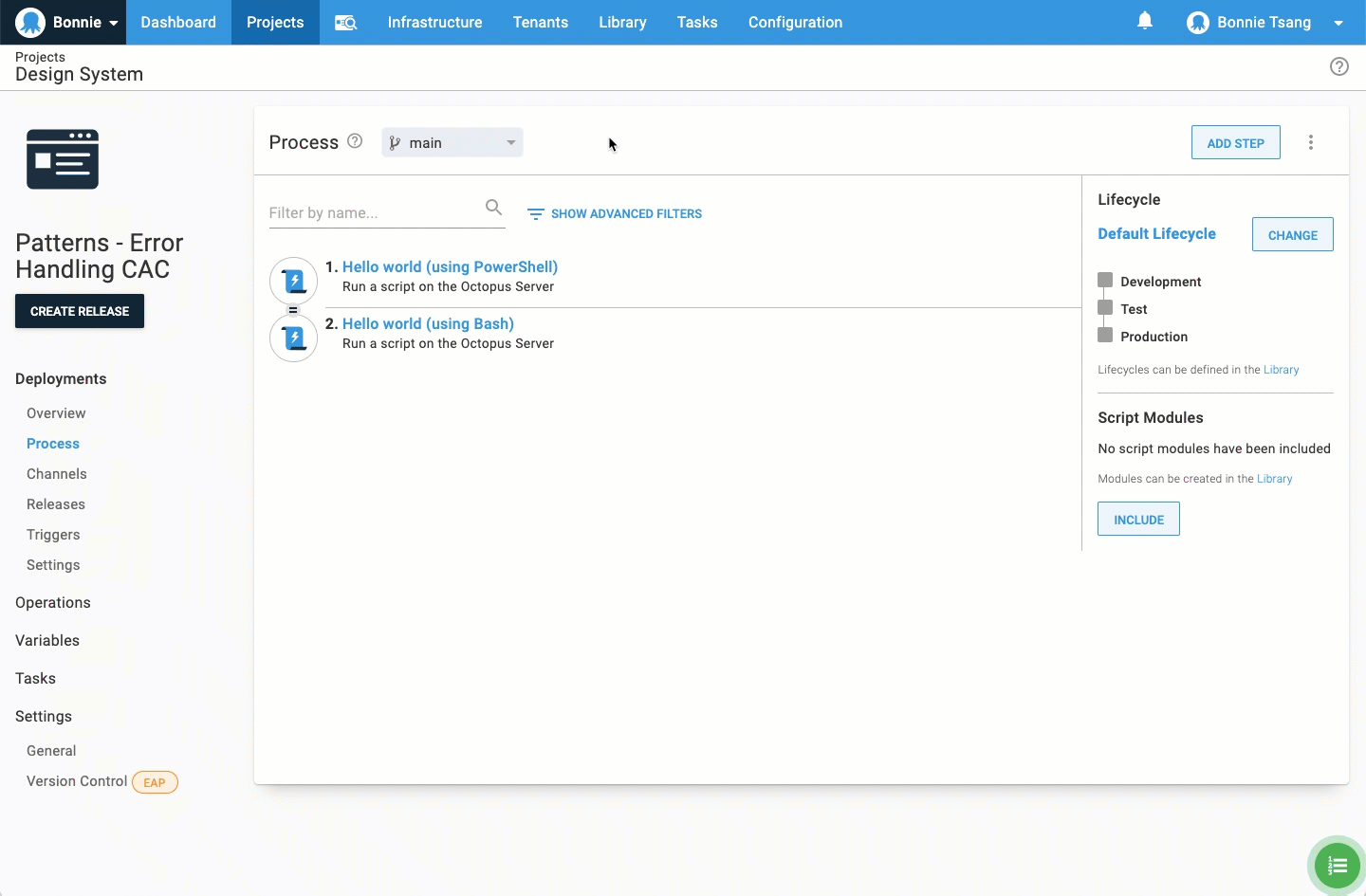This screenshot has width=1366, height=896.
Task: Open Triggers in the sidebar
Action: (x=53, y=535)
